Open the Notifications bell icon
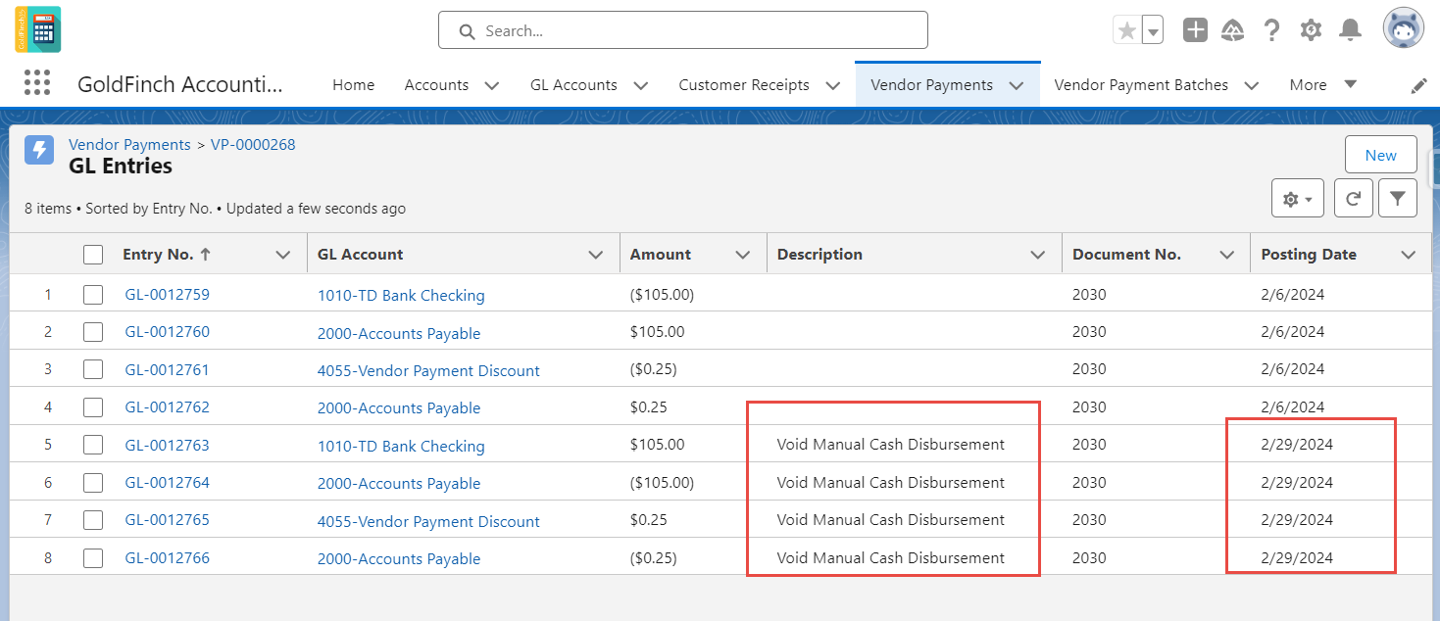Image resolution: width=1440 pixels, height=621 pixels. [x=1351, y=30]
